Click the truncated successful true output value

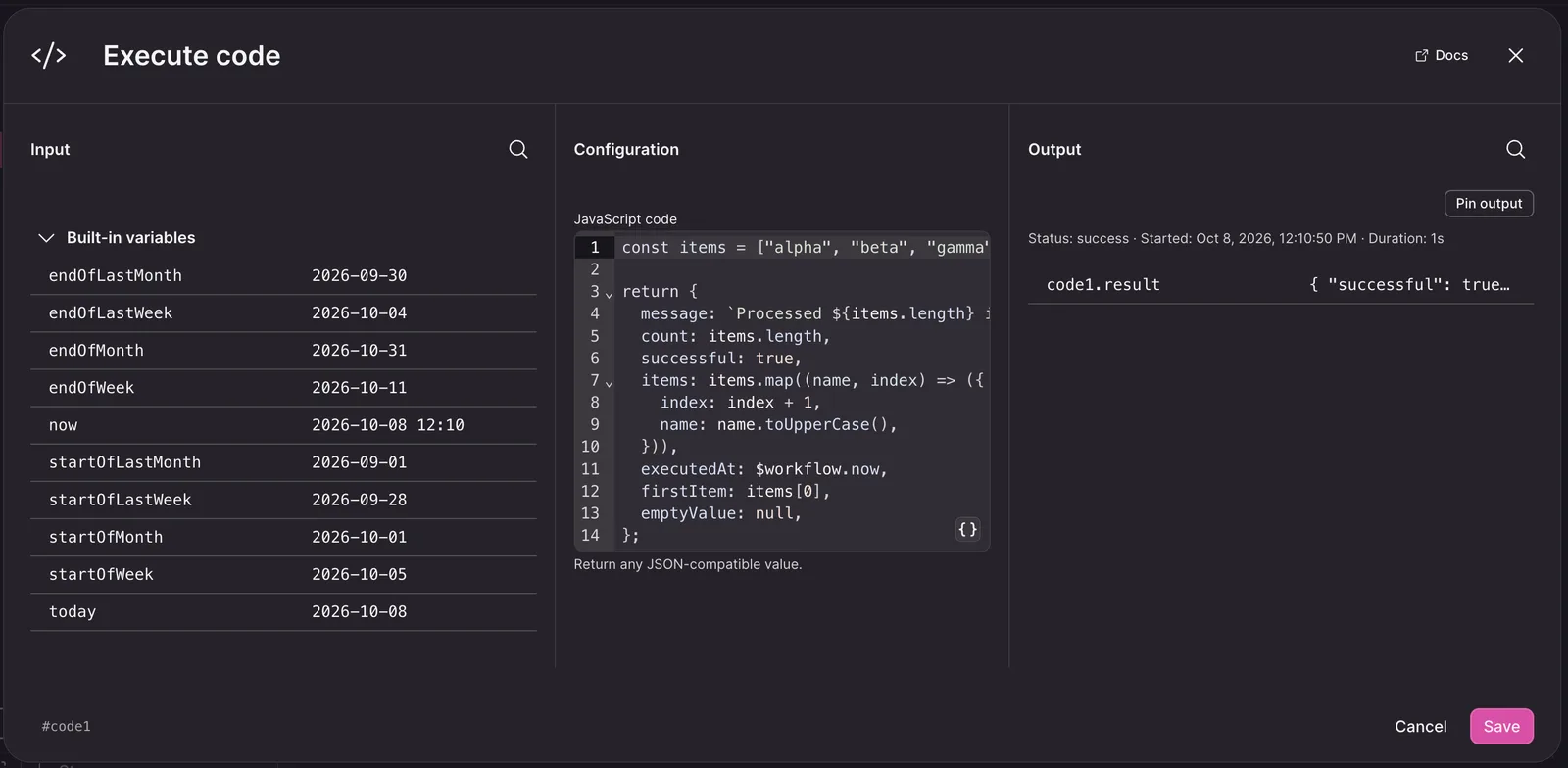coord(1409,285)
